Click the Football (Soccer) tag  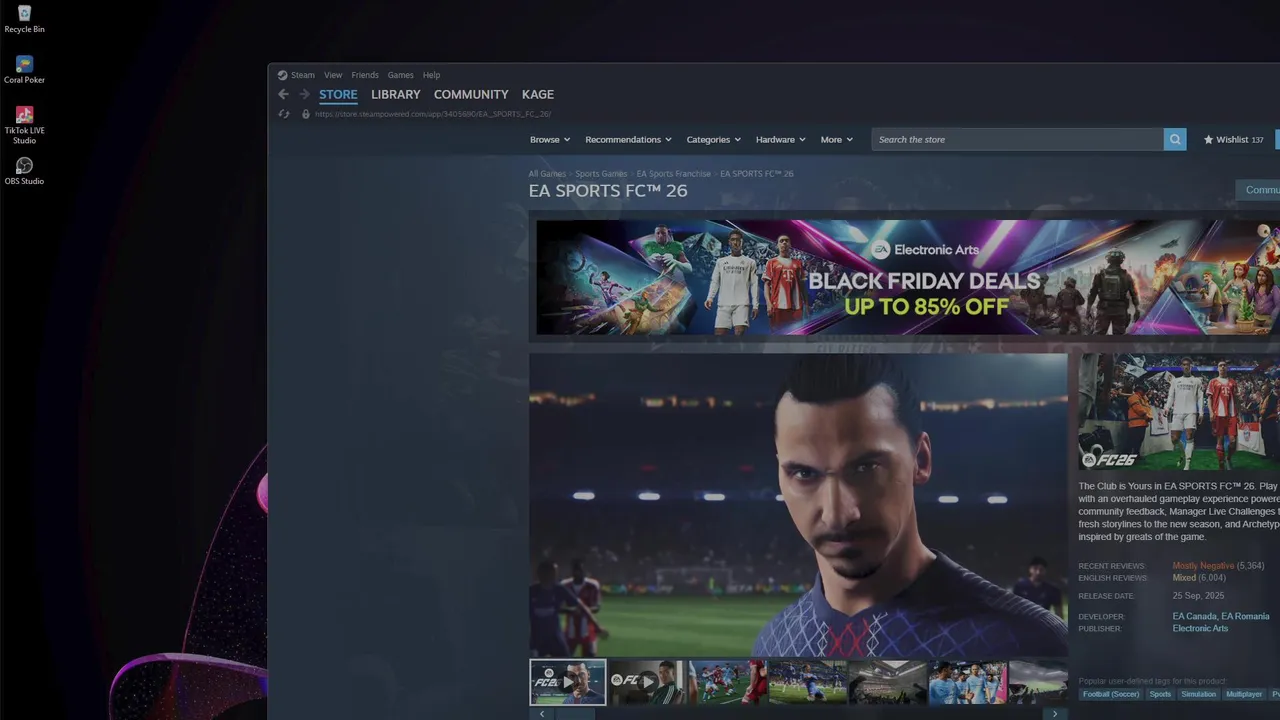pyautogui.click(x=1110, y=694)
